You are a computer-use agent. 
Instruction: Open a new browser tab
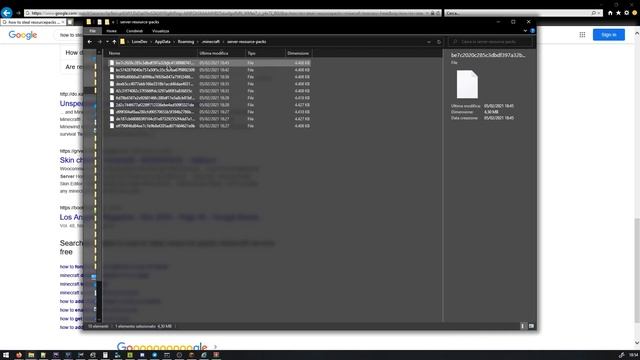(70, 22)
